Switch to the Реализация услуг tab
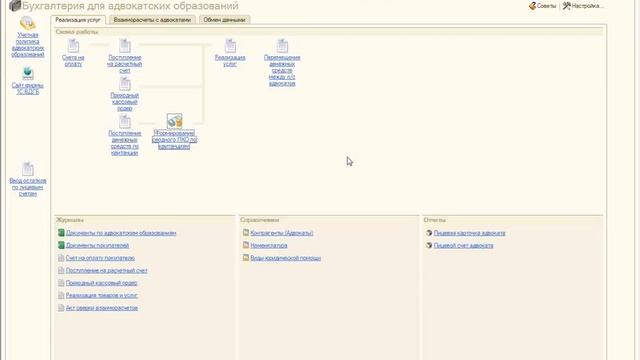 tap(78, 20)
